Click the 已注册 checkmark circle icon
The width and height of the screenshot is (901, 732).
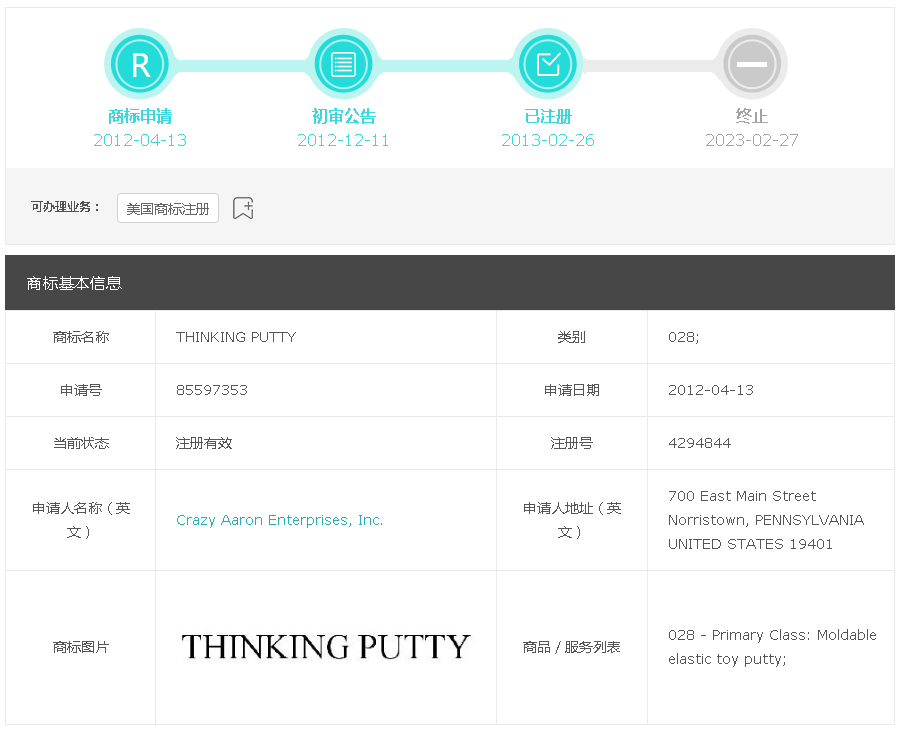tap(548, 64)
